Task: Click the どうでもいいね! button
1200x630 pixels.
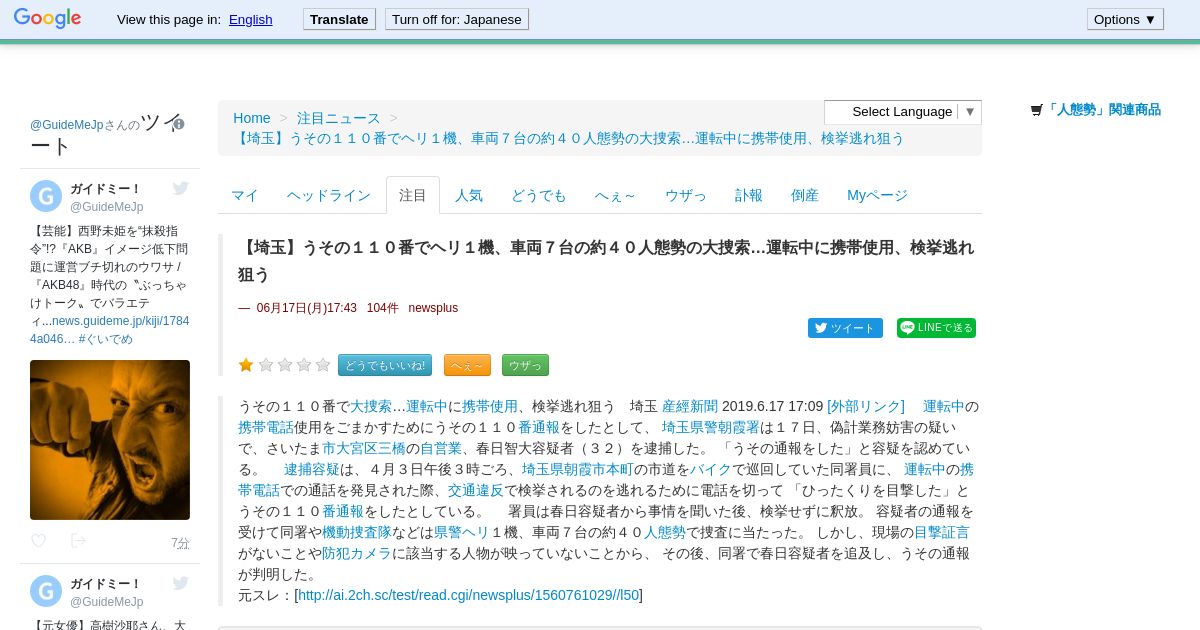Action: coord(385,365)
